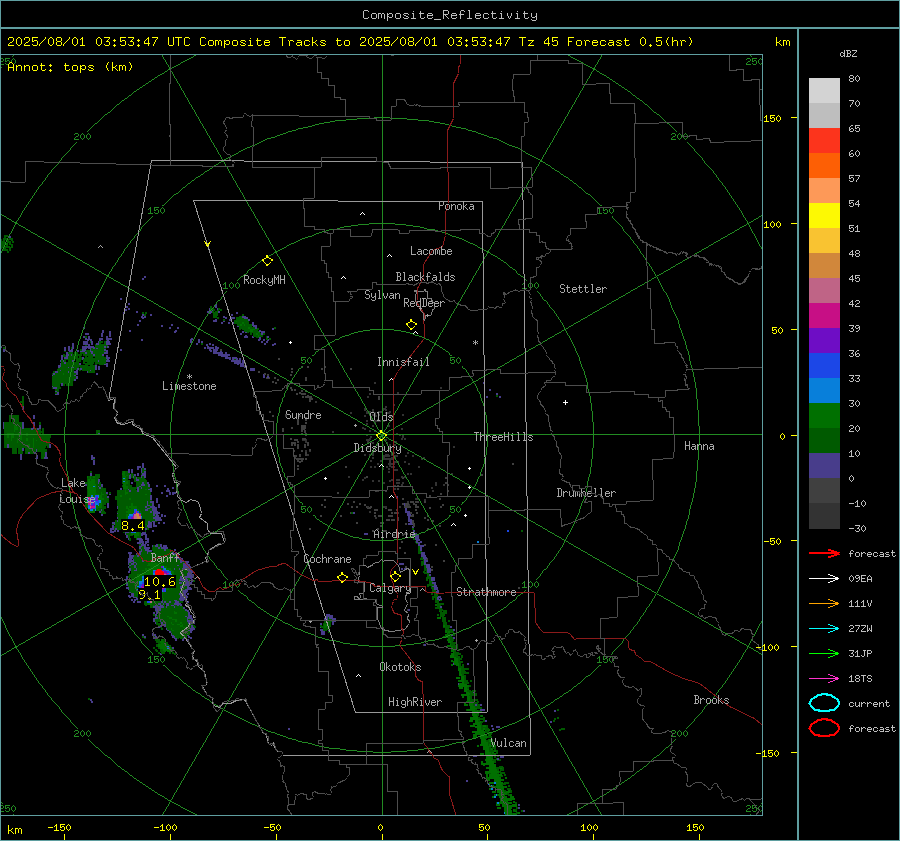Click the yellow diamond marker below Cochrane
The height and width of the screenshot is (841, 900).
(342, 578)
